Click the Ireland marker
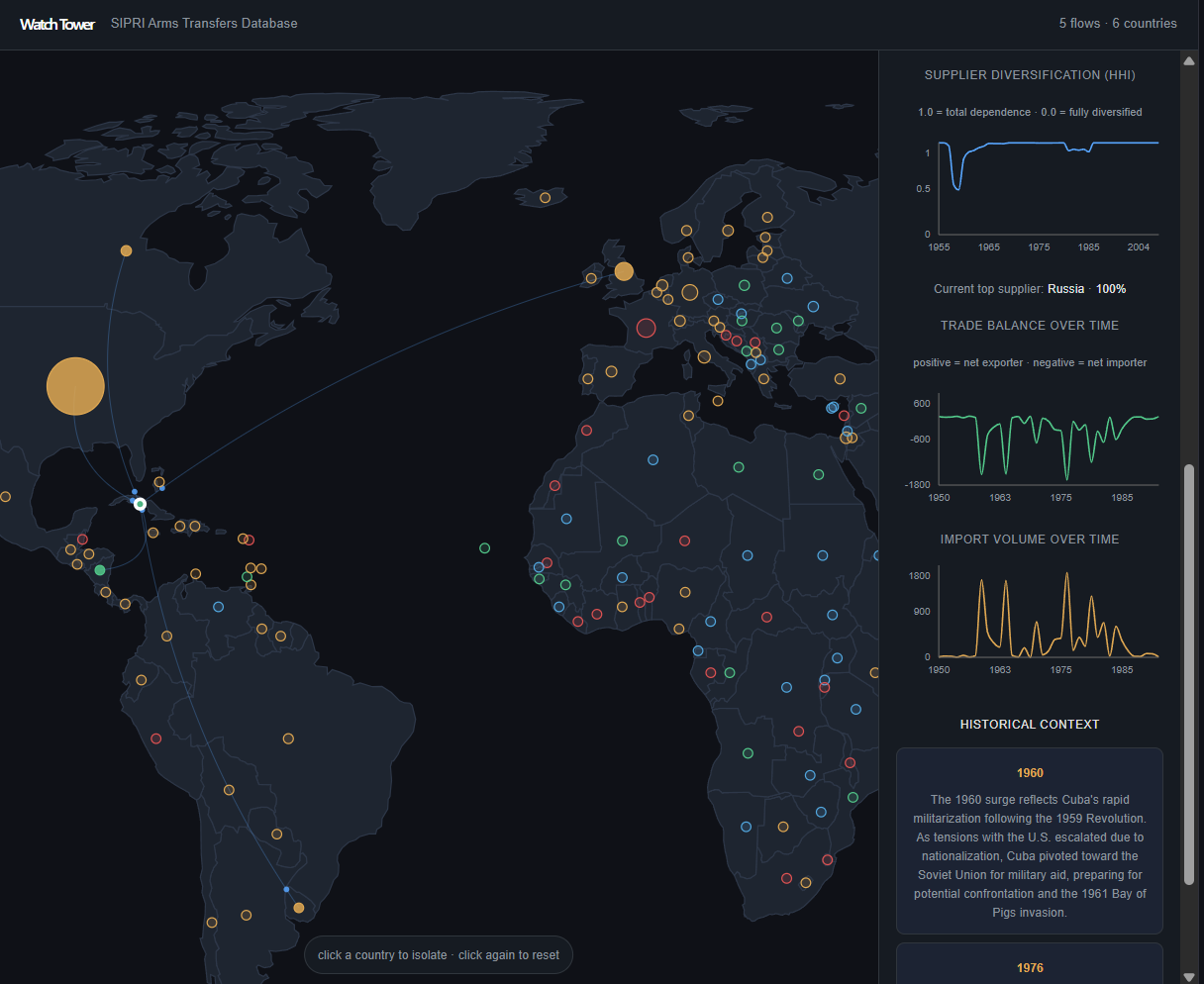 [x=591, y=278]
